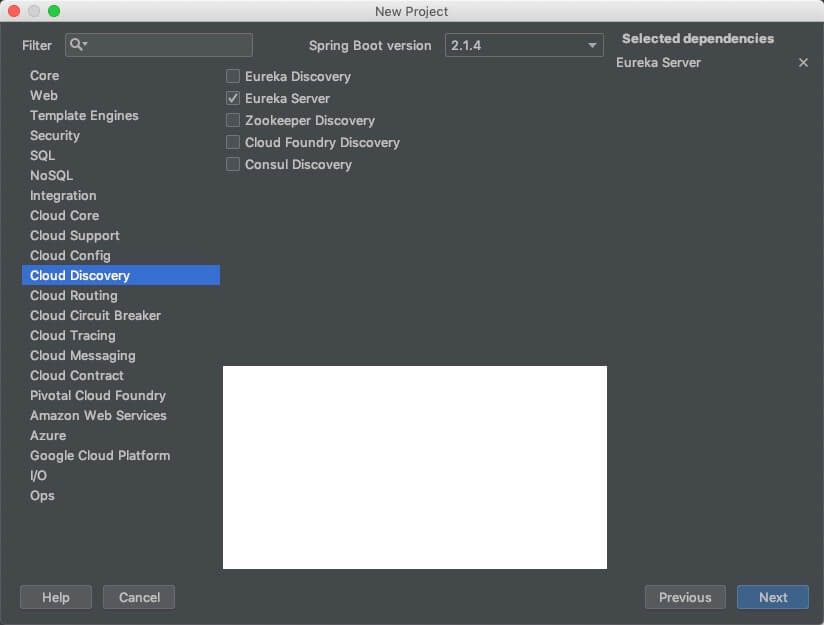The height and width of the screenshot is (625, 824).
Task: Select the Amazon Web Services category
Action: click(x=121, y=415)
